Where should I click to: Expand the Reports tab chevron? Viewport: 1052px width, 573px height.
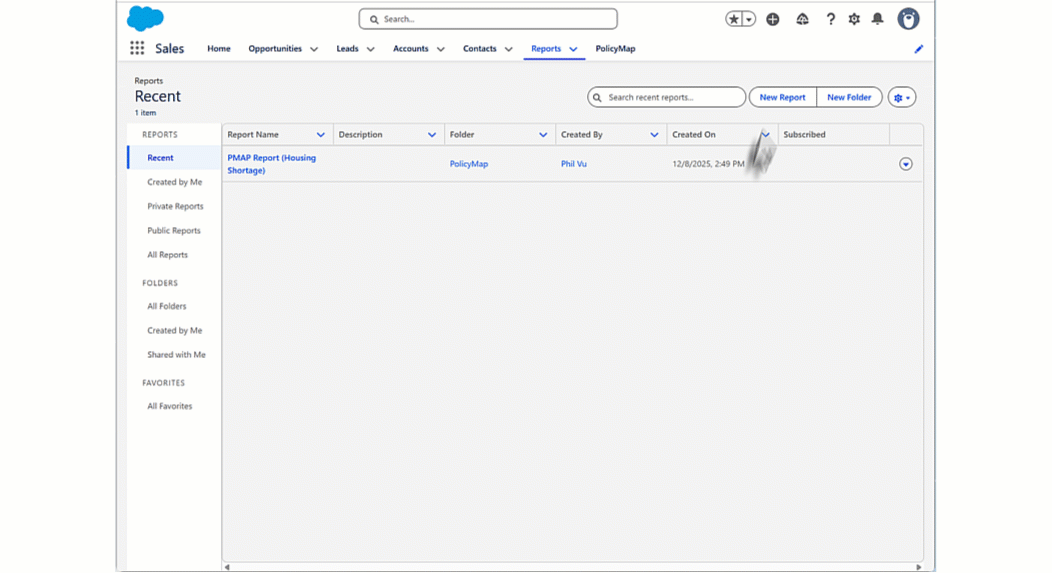(574, 49)
